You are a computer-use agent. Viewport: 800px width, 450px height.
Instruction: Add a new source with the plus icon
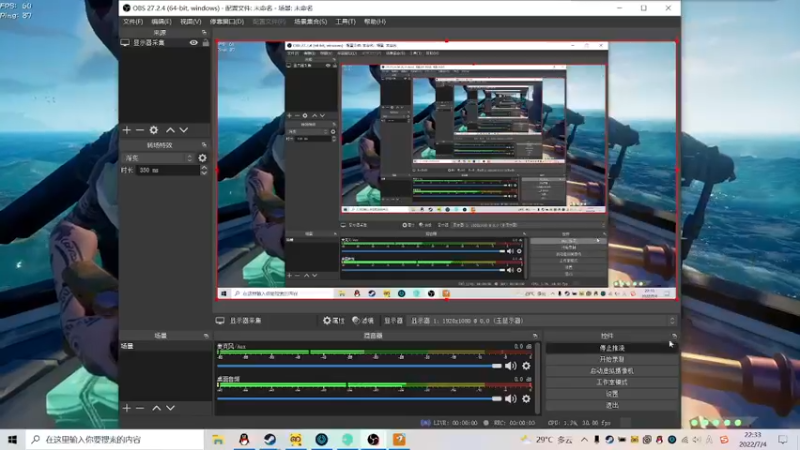(127, 130)
